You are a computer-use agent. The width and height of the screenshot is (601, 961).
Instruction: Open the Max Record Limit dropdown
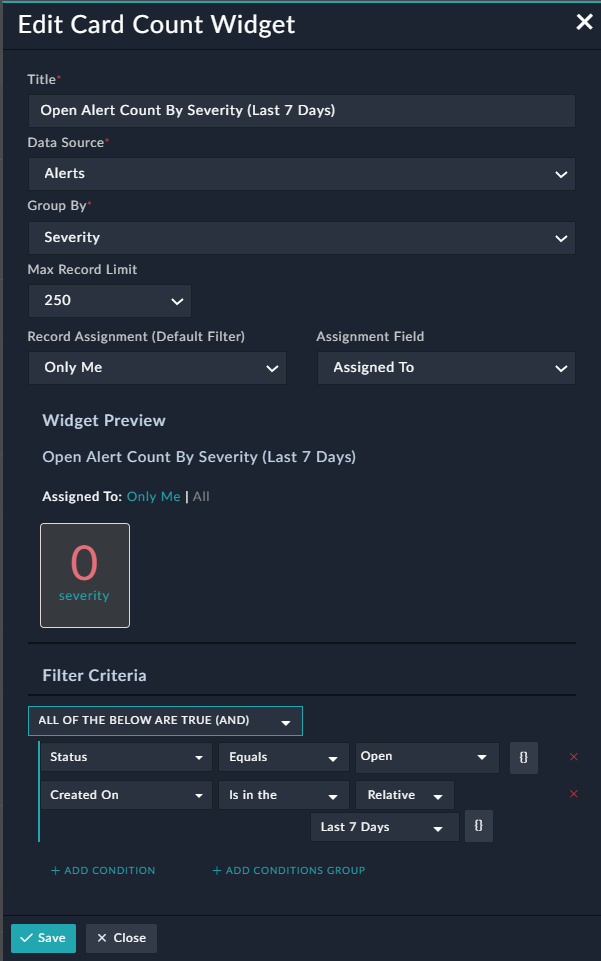pyautogui.click(x=109, y=301)
